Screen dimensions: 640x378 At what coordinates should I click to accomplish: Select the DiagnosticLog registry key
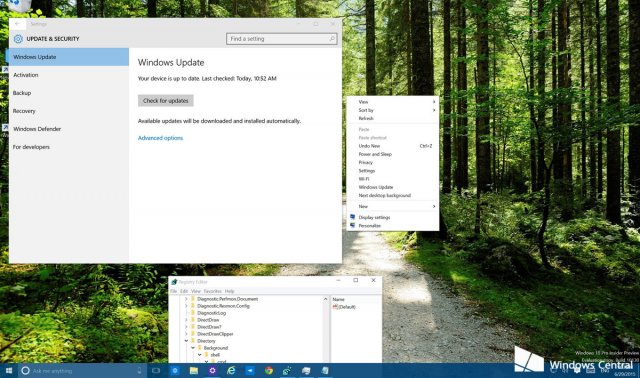(x=211, y=313)
